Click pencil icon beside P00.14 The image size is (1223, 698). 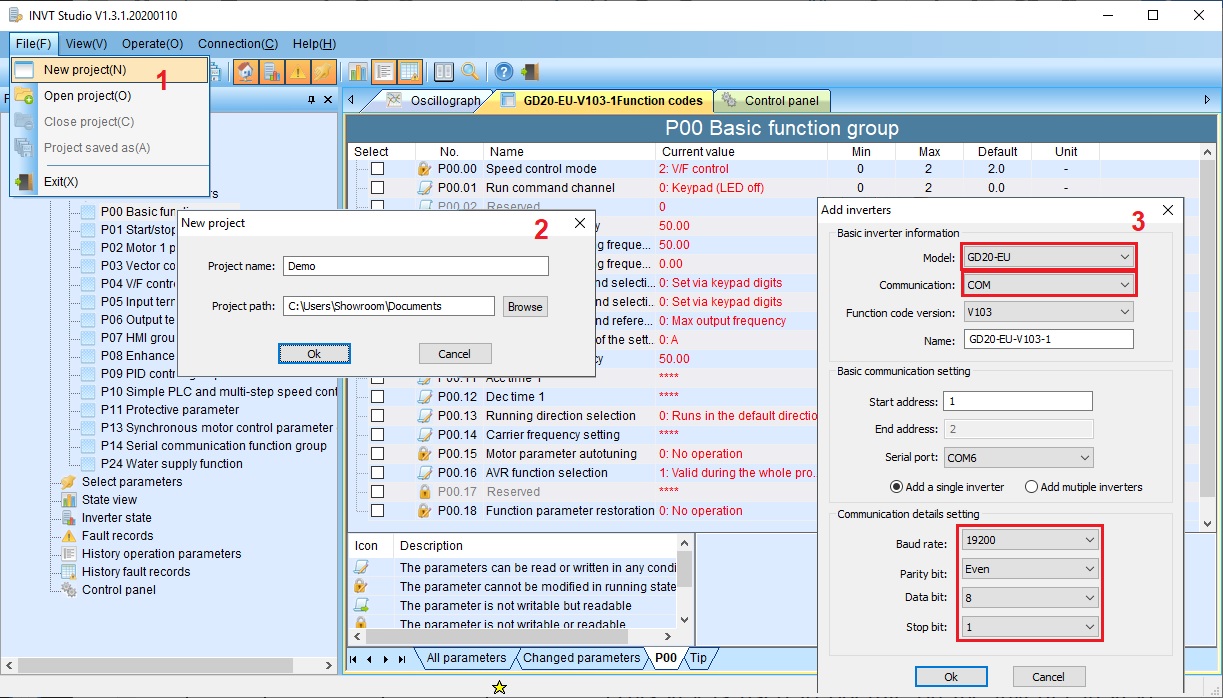424,435
